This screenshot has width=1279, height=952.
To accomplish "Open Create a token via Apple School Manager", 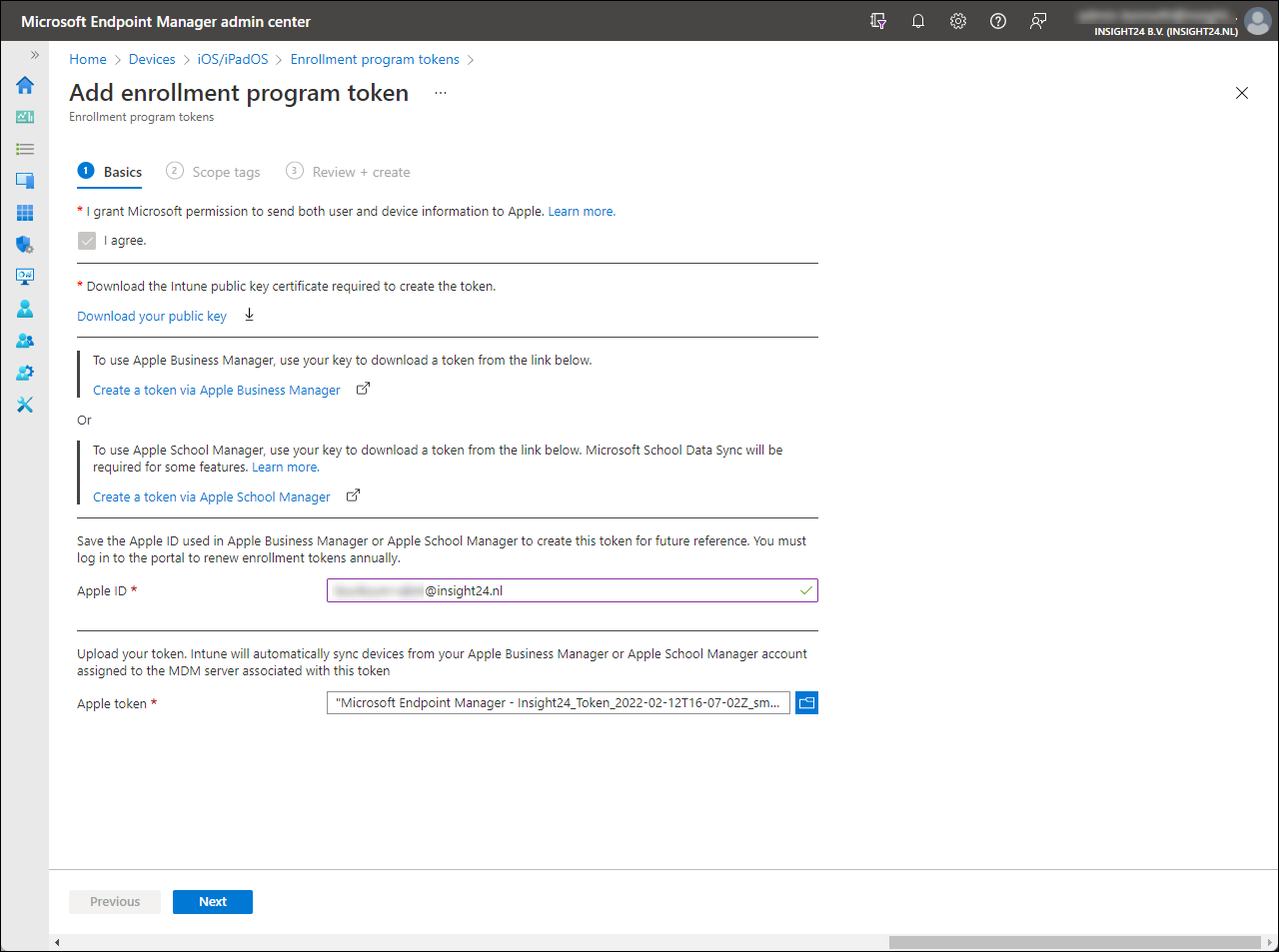I will click(212, 496).
